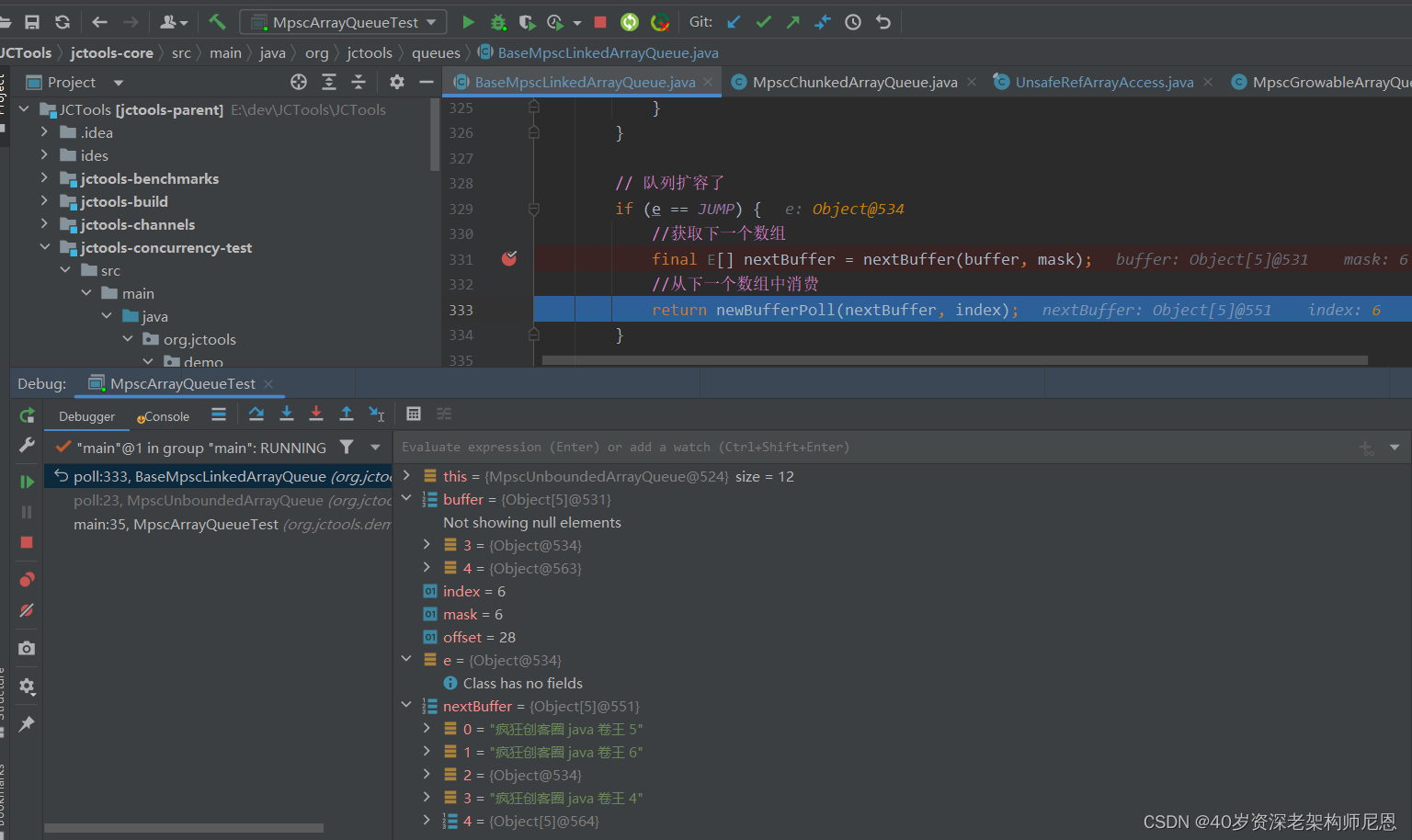The image size is (1412, 840).
Task: Open Evaluate Expression calculator icon
Action: pos(414,414)
